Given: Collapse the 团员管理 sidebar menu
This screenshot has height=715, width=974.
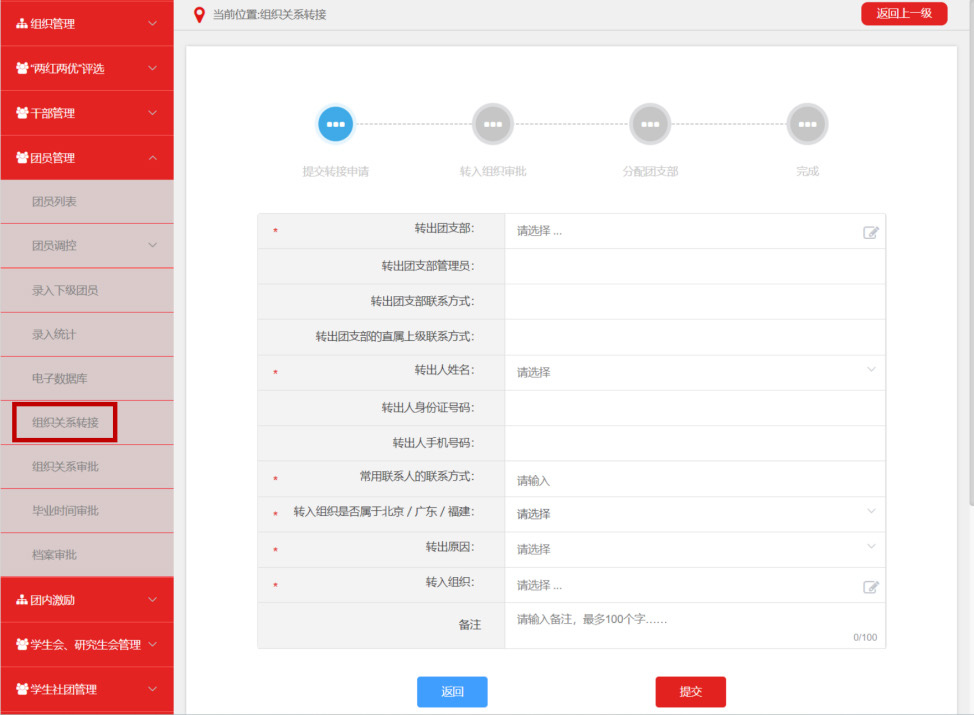Looking at the screenshot, I should (87, 158).
